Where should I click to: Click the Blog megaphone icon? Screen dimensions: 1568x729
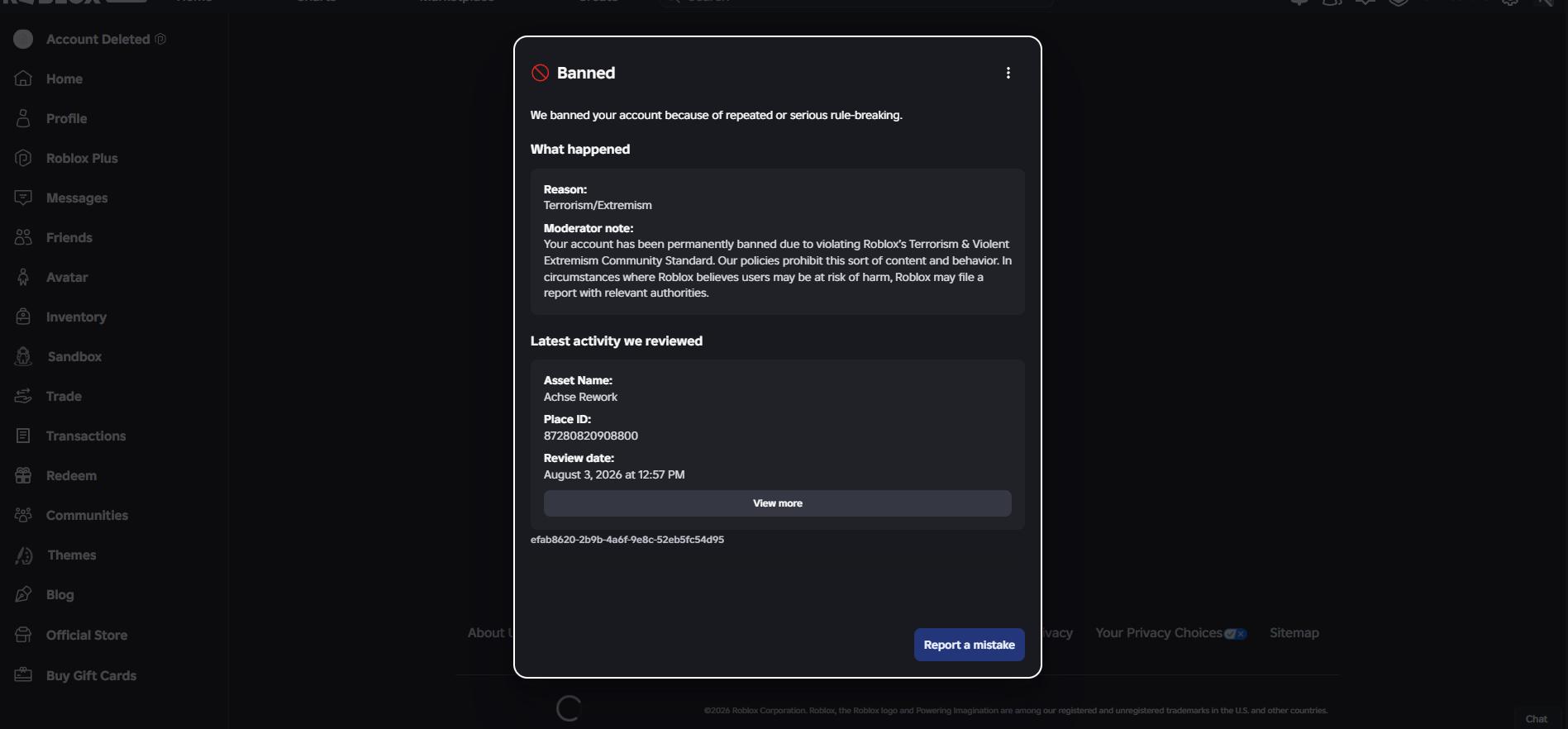(x=23, y=594)
